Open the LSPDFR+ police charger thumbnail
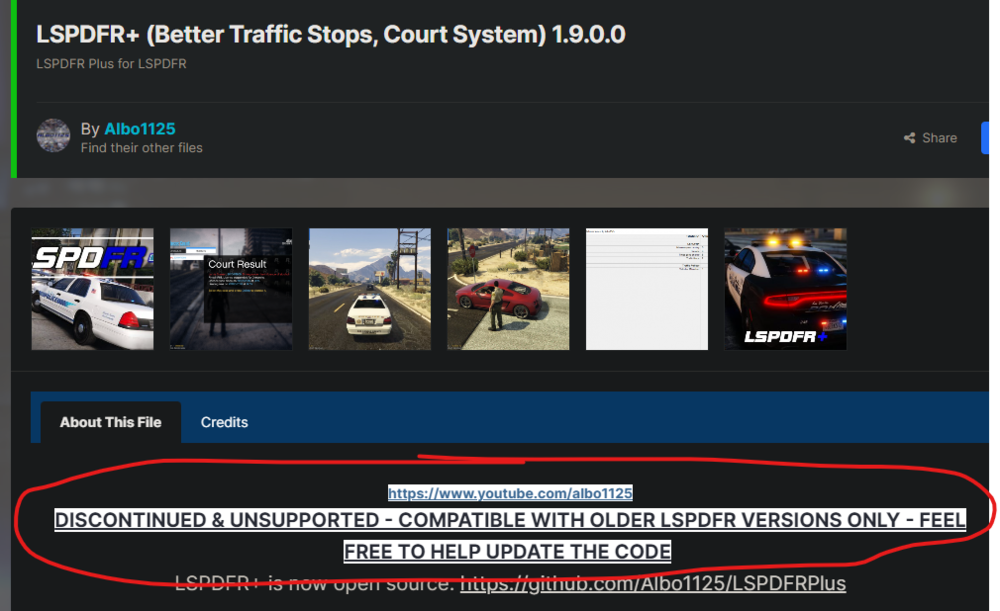This screenshot has width=1000, height=611. pyautogui.click(x=785, y=289)
